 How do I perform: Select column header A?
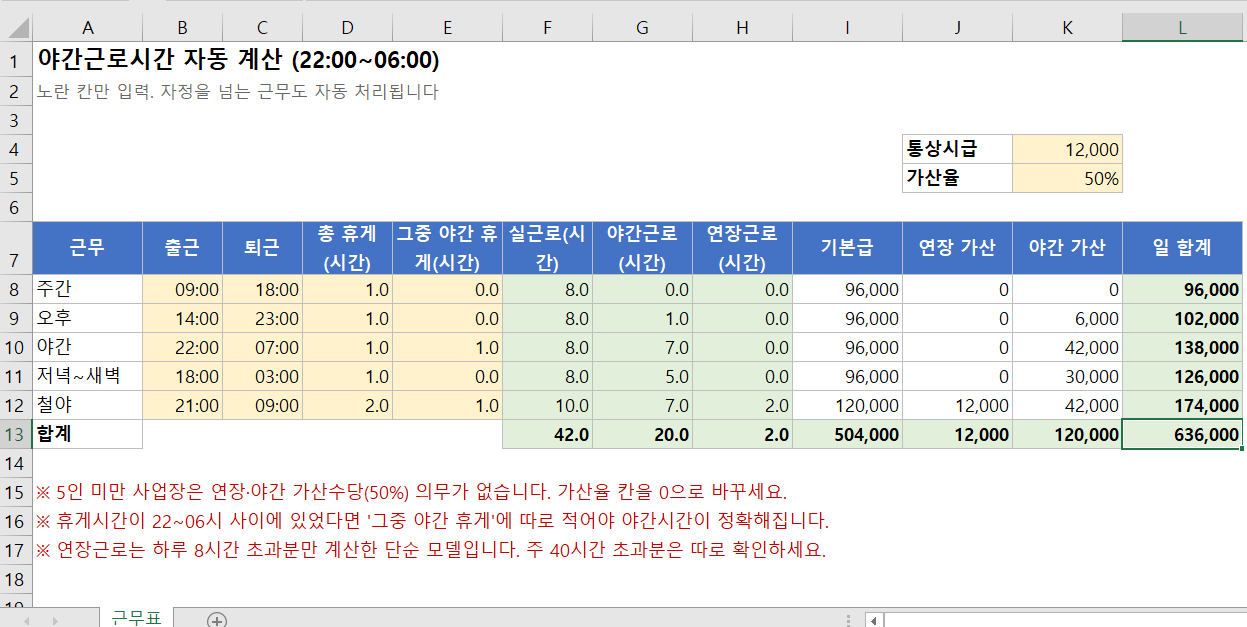click(88, 28)
